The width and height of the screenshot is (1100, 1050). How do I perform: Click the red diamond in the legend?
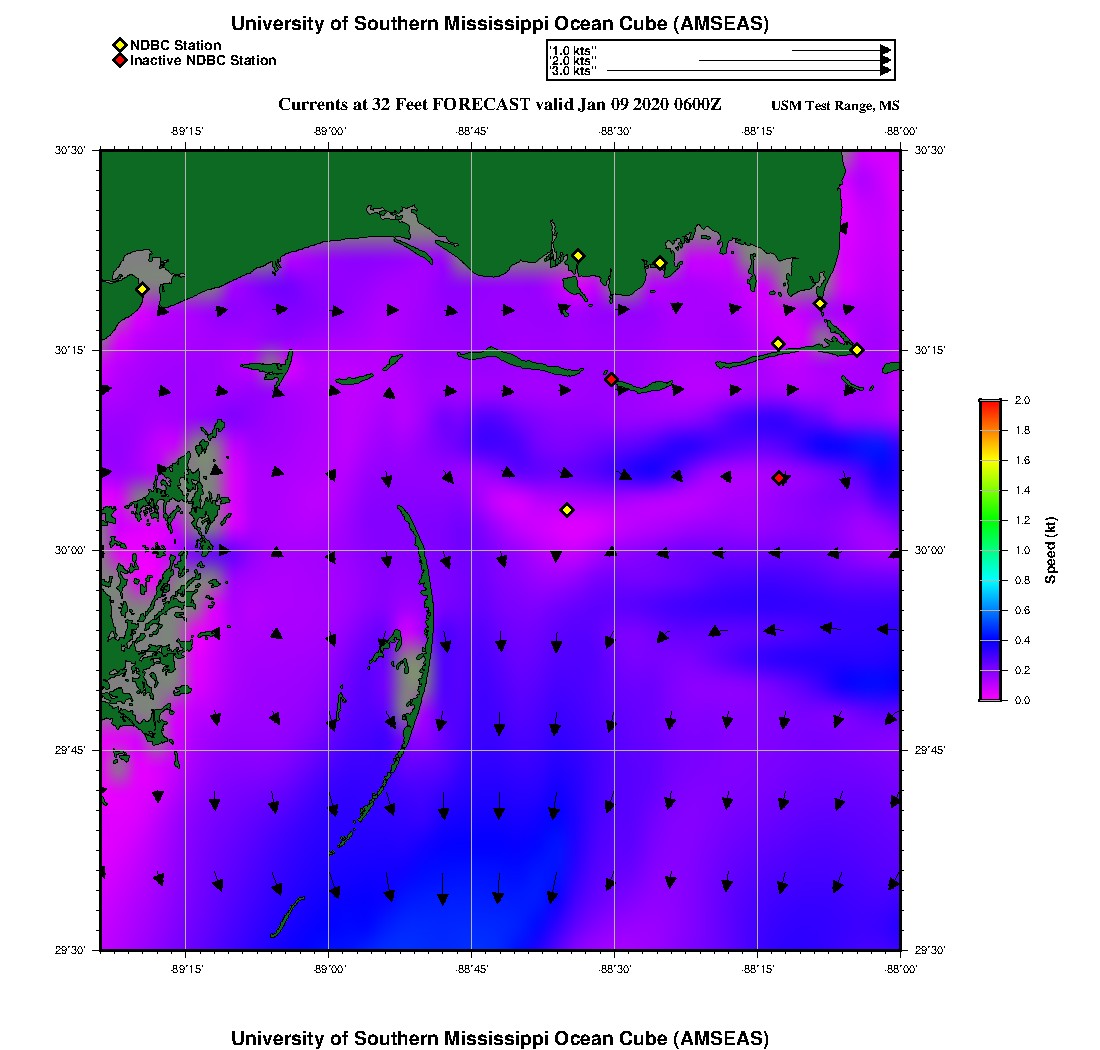click(x=119, y=60)
